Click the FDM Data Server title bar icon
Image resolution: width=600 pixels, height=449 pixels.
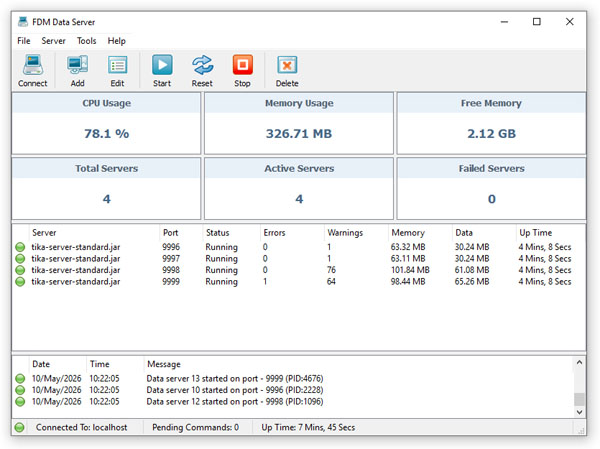tap(23, 21)
